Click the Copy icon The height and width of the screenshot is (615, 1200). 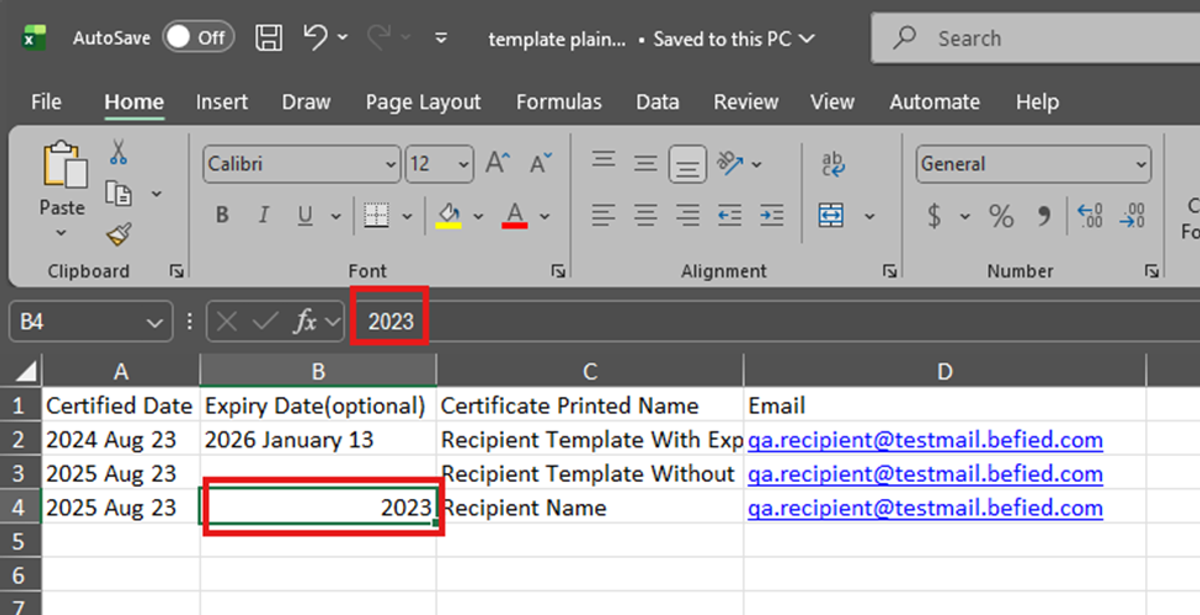click(119, 193)
